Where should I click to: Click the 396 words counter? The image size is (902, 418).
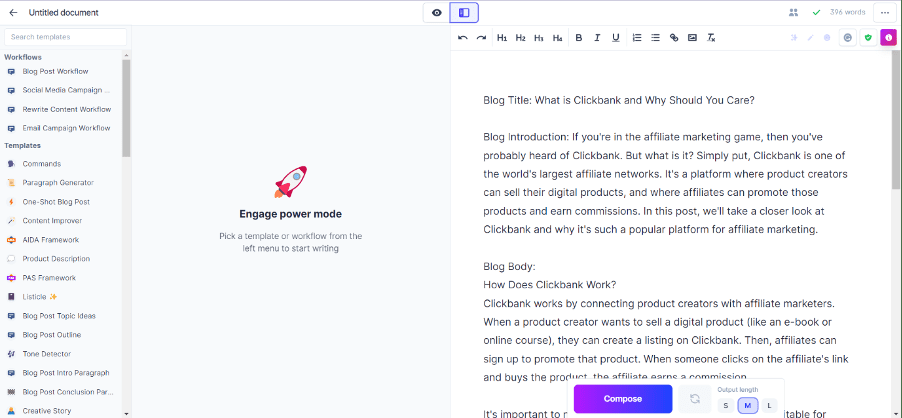pyautogui.click(x=847, y=12)
